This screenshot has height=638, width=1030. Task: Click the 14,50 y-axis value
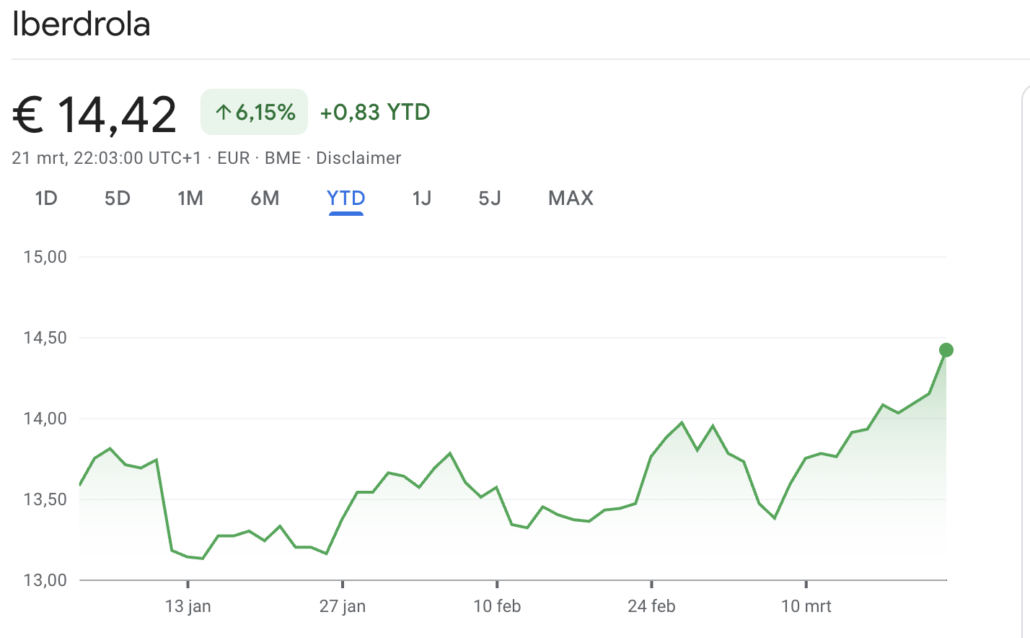coord(45,338)
